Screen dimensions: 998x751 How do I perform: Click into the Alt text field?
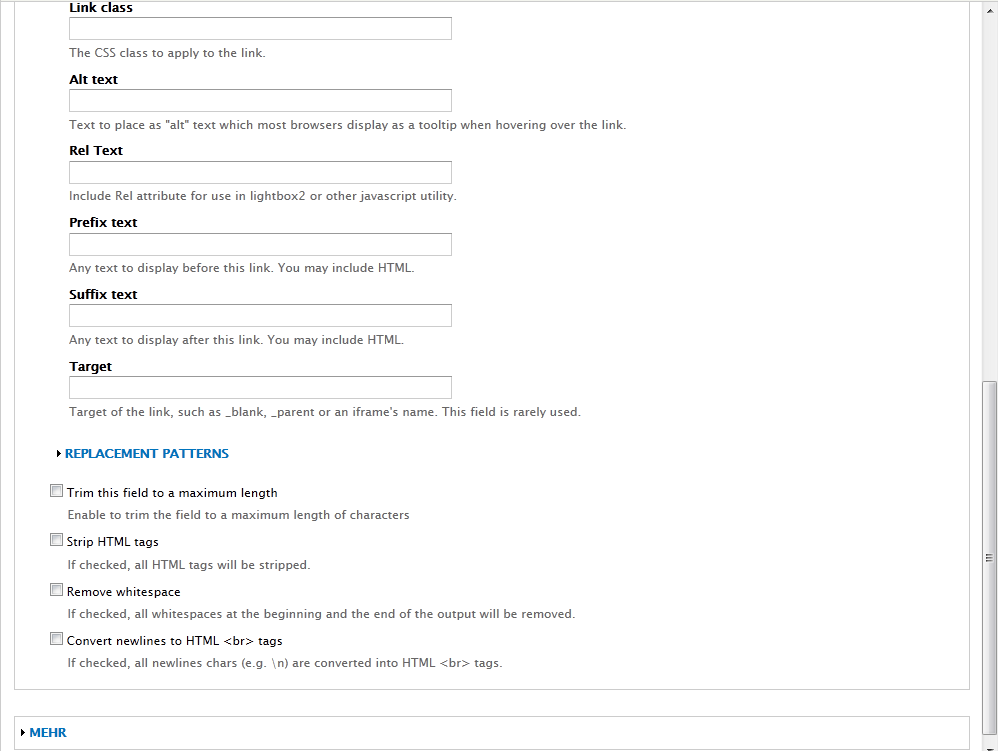point(260,101)
